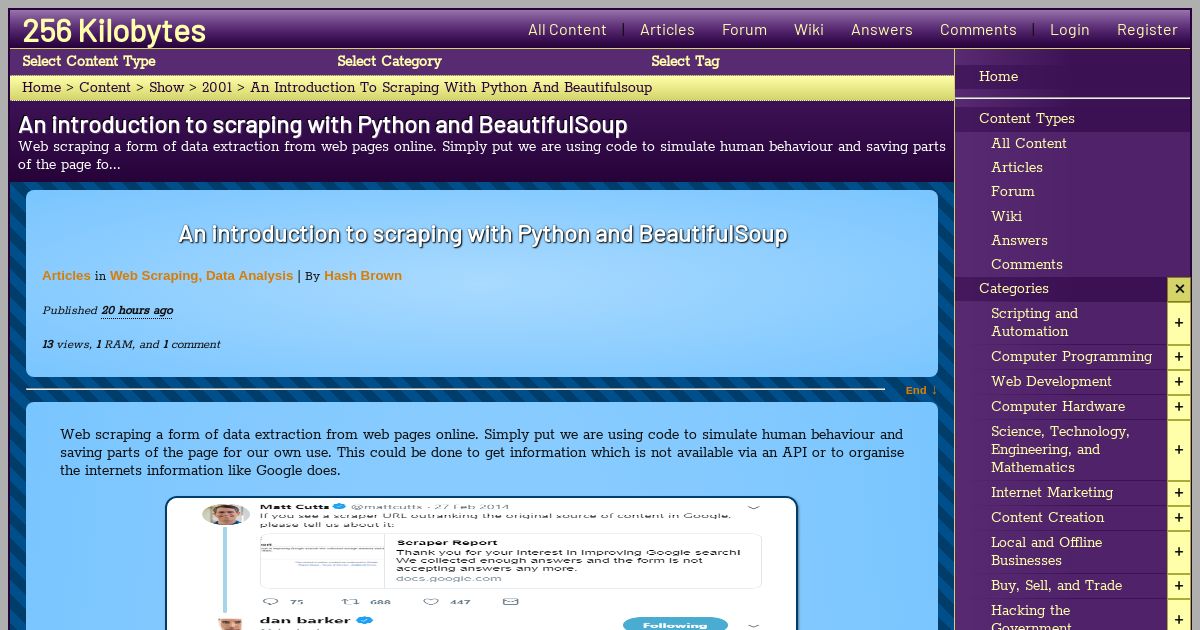
Task: Select All Content in the sidebar
Action: (x=1029, y=144)
